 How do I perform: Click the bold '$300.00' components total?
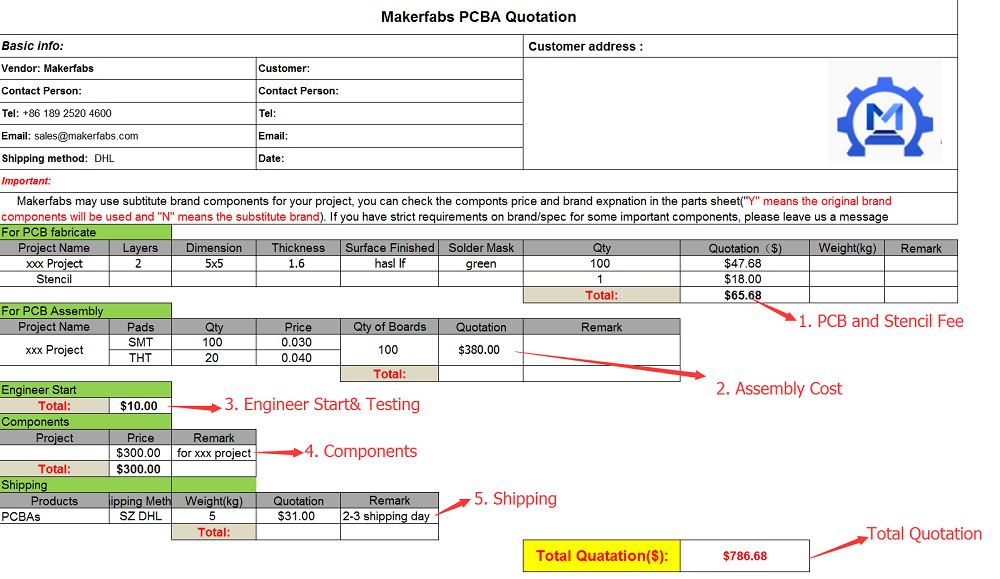coord(140,469)
